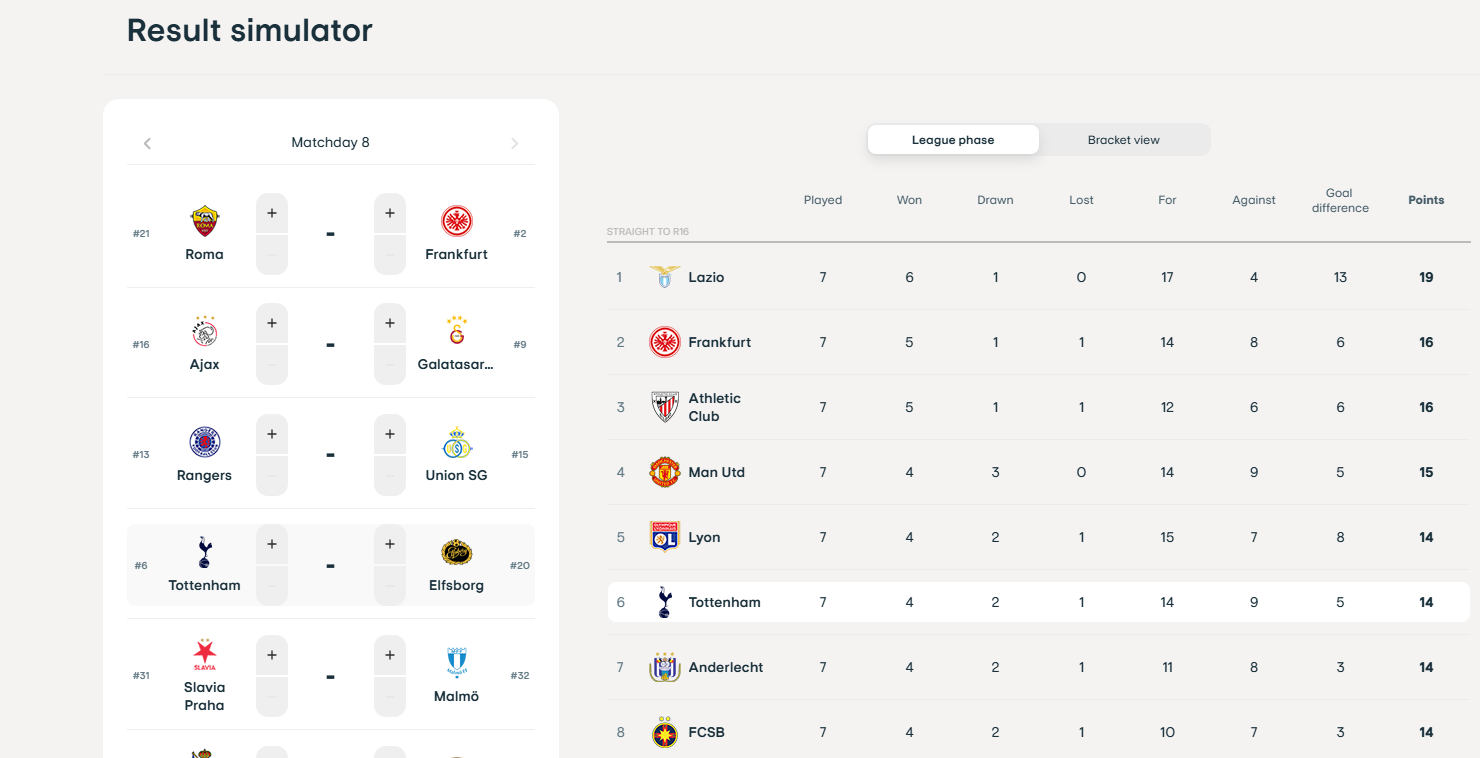Decrease Ajax's score with minus button
Image resolution: width=1480 pixels, height=758 pixels.
click(272, 366)
